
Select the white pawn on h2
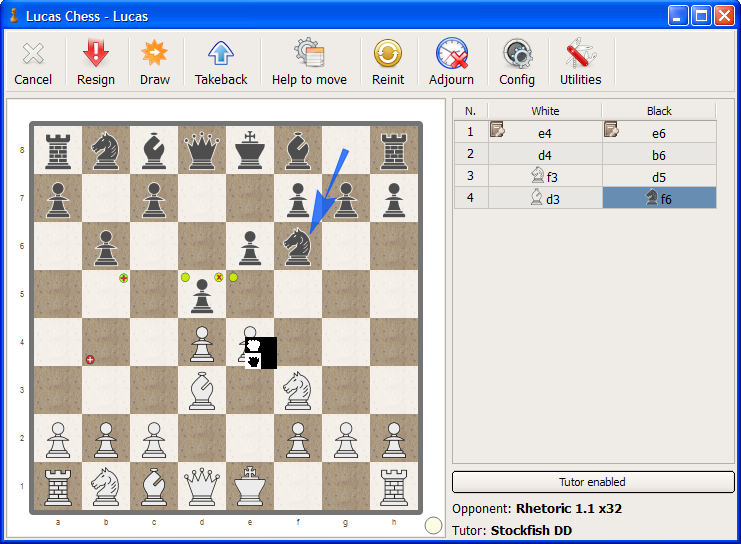pyautogui.click(x=394, y=440)
